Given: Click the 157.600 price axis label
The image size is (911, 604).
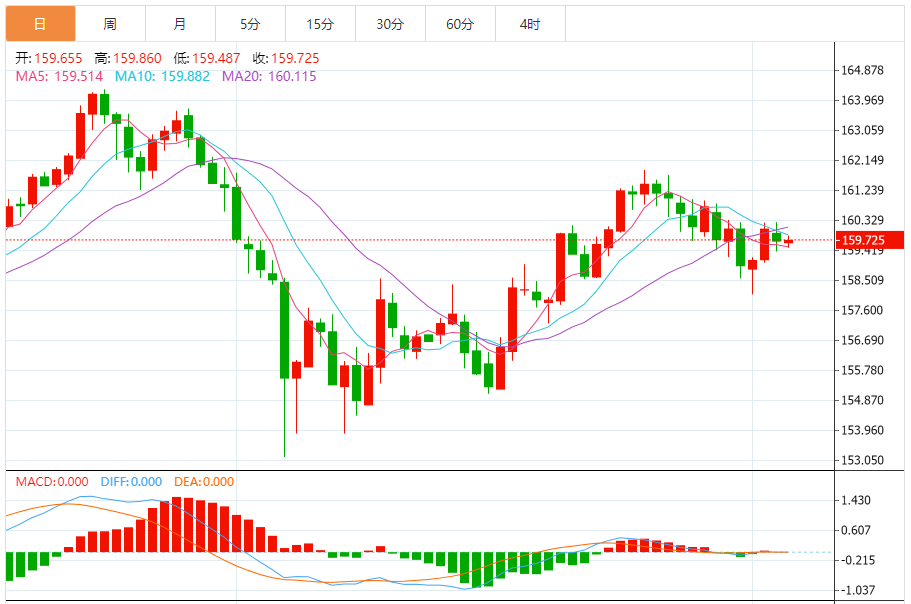Looking at the screenshot, I should [862, 310].
